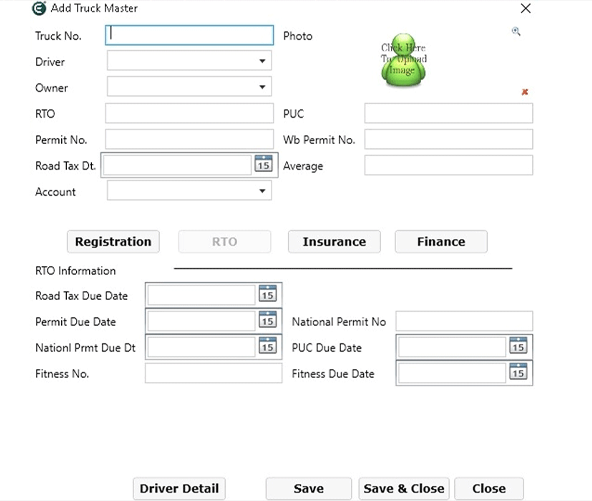Open Nationl Prmt Due Dt calendar
Image resolution: width=592 pixels, height=501 pixels.
pos(268,345)
